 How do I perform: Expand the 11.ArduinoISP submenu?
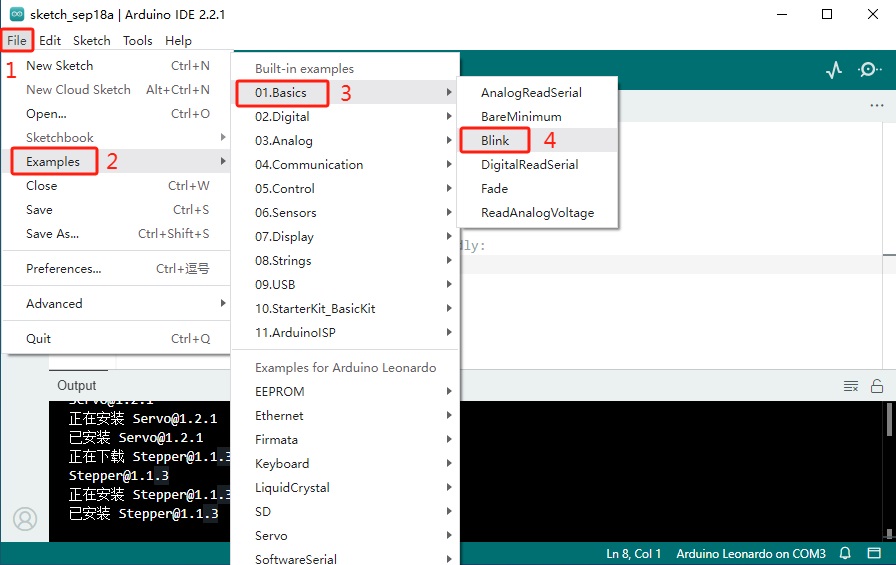[x=345, y=332]
